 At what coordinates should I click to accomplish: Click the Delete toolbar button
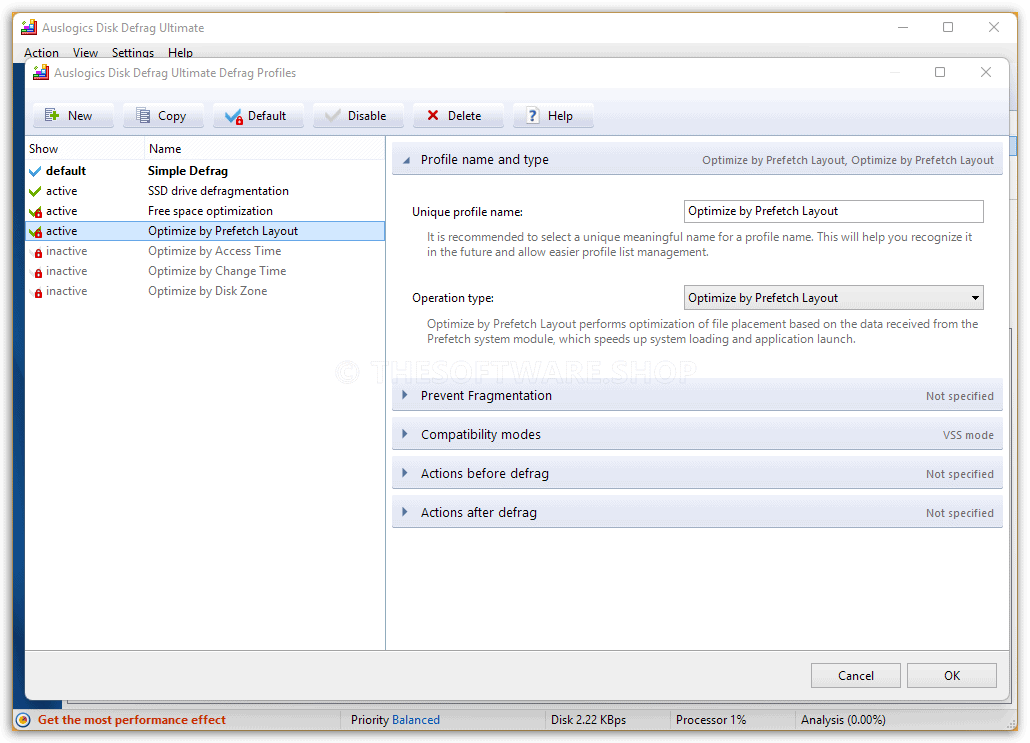(x=458, y=116)
